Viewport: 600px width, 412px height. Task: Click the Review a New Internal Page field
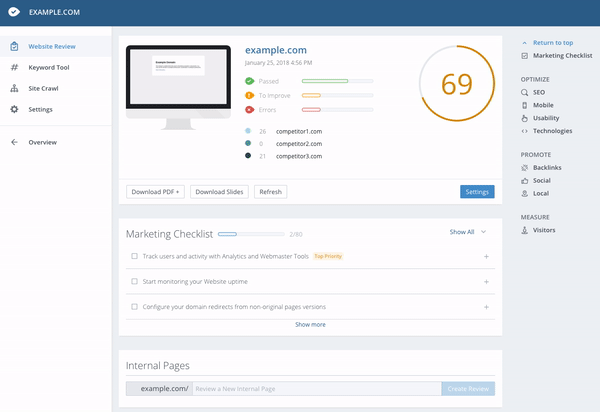pos(316,388)
